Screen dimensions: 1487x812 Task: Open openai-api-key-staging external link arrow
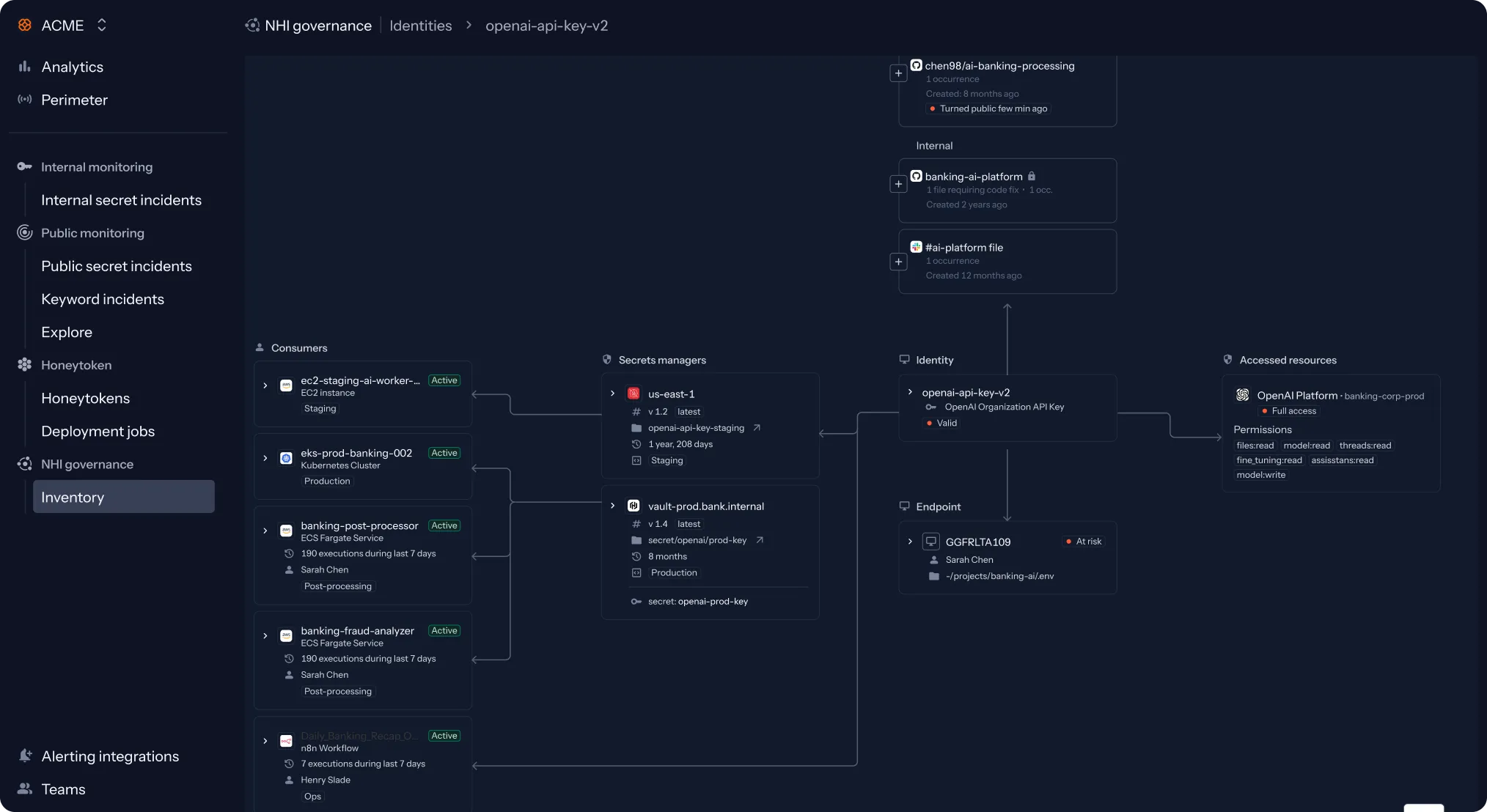point(757,428)
